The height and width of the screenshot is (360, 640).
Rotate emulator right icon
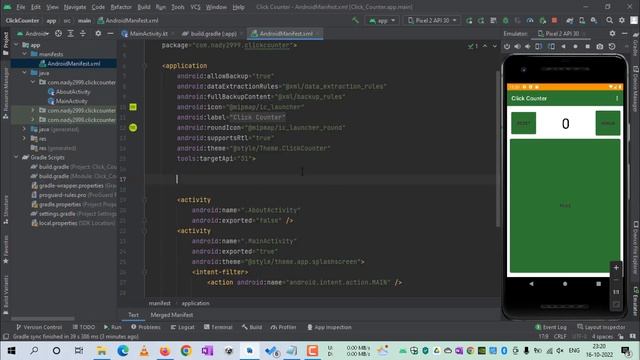pos(551,47)
